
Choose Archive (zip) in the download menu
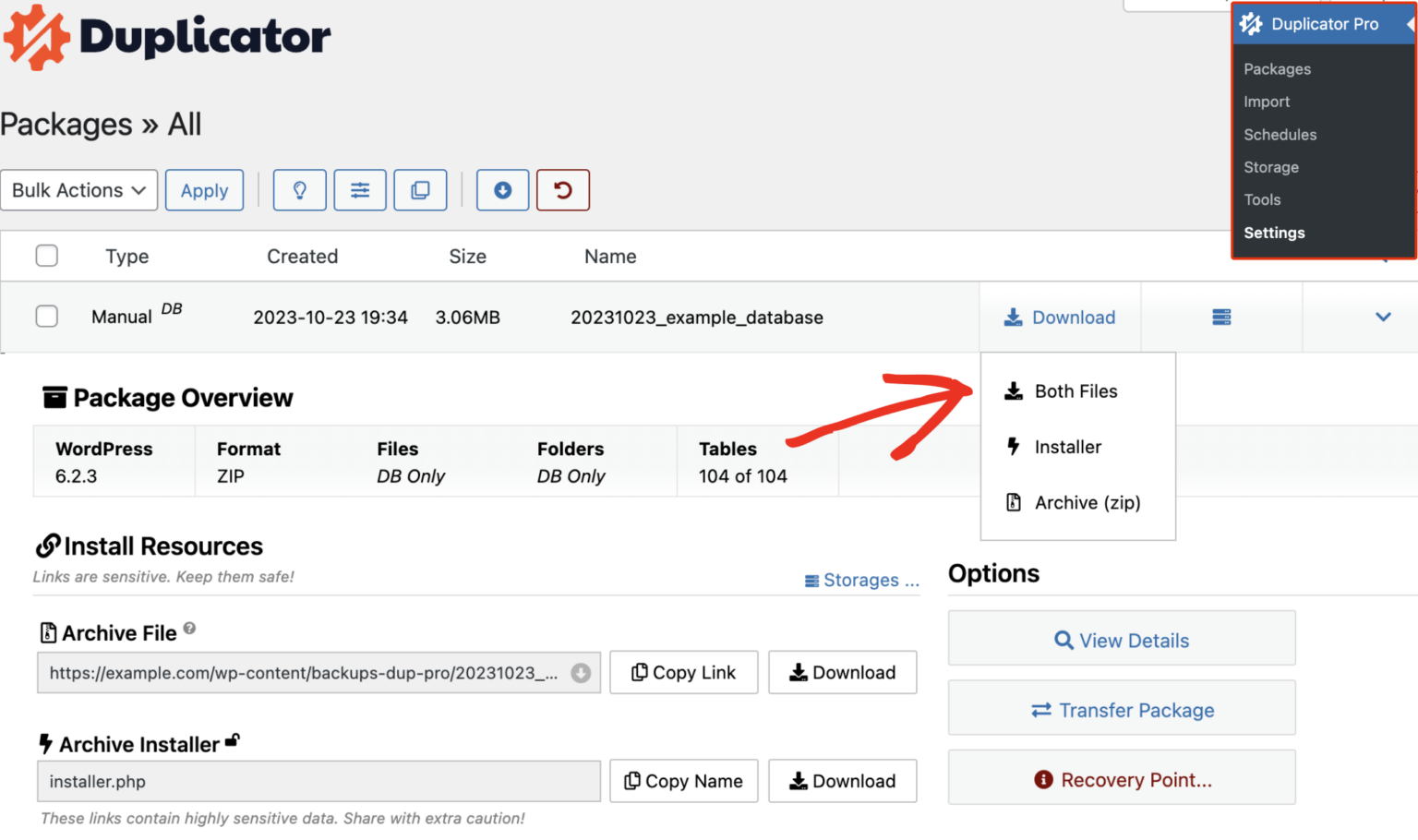1087,503
